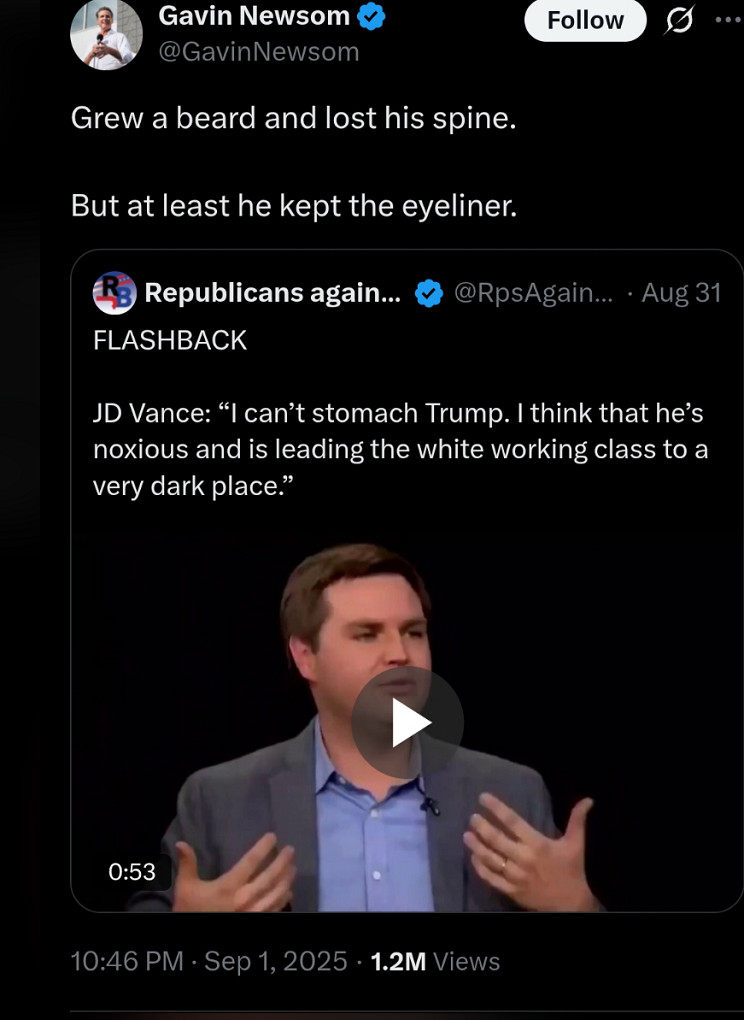Open the @RpsAgain... handle
744x1020 pixels.
pyautogui.click(x=533, y=293)
